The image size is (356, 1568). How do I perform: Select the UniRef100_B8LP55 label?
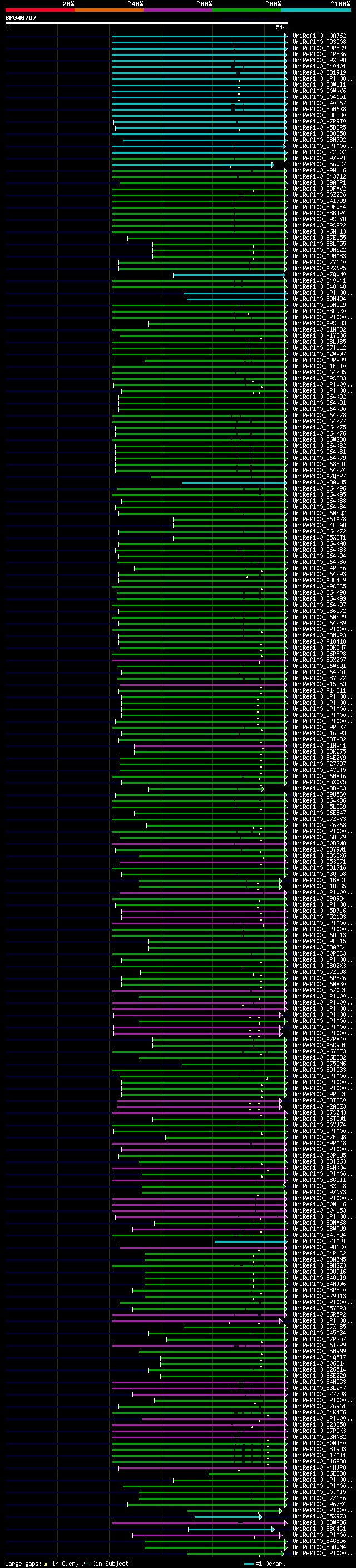[x=319, y=244]
